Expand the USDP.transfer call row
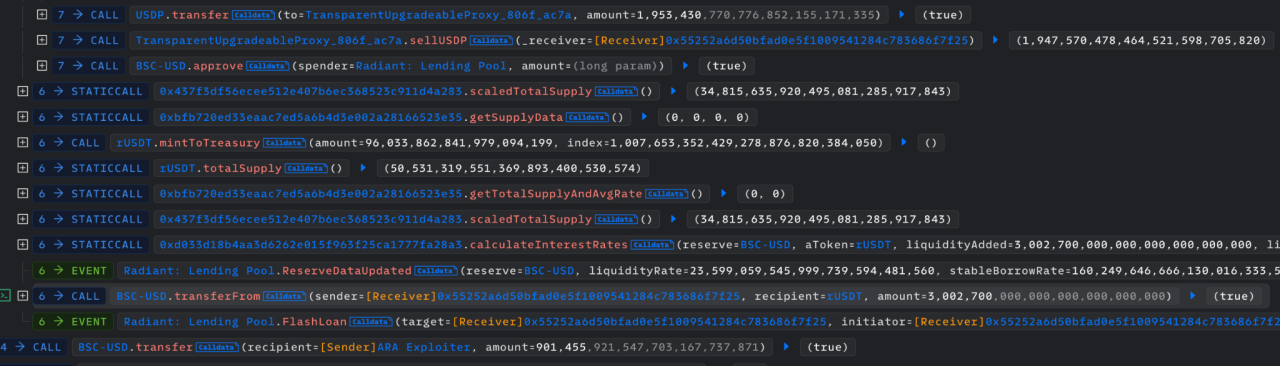 pos(41,15)
